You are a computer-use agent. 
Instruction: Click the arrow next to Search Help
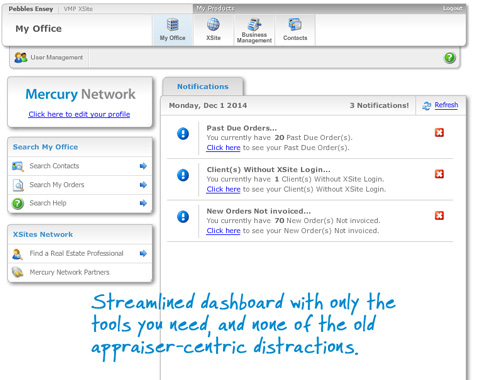(143, 203)
